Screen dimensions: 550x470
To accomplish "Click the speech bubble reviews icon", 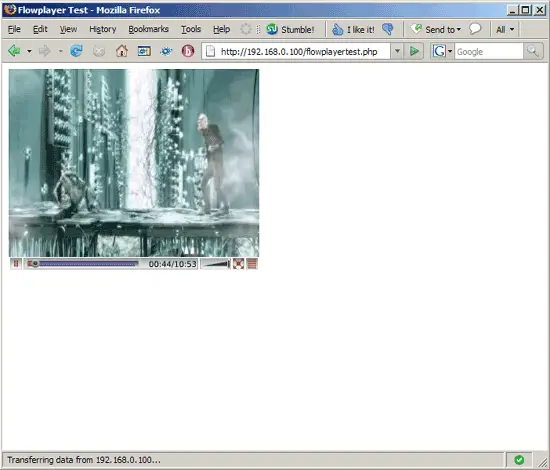I will click(x=475, y=29).
